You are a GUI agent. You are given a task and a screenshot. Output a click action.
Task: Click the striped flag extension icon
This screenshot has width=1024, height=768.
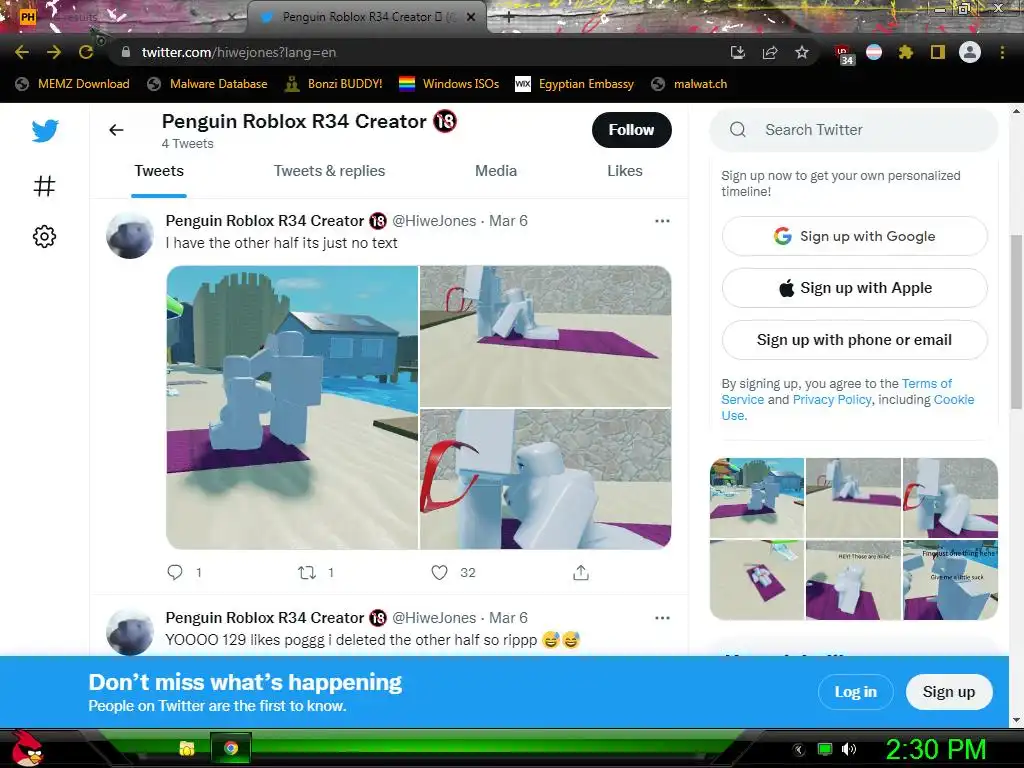click(874, 52)
